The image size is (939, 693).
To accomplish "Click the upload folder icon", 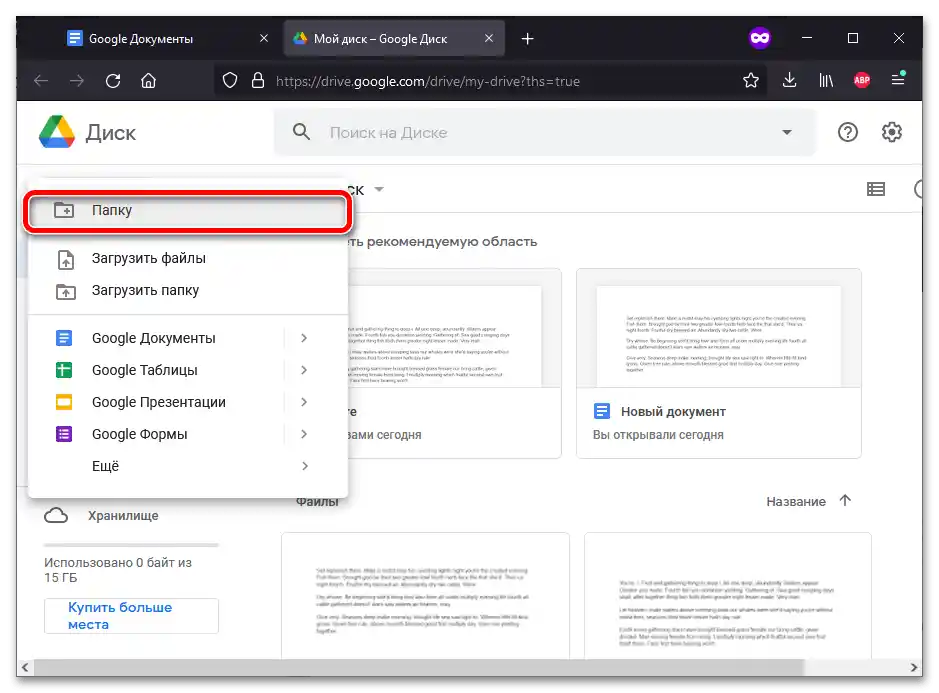I will point(66,292).
